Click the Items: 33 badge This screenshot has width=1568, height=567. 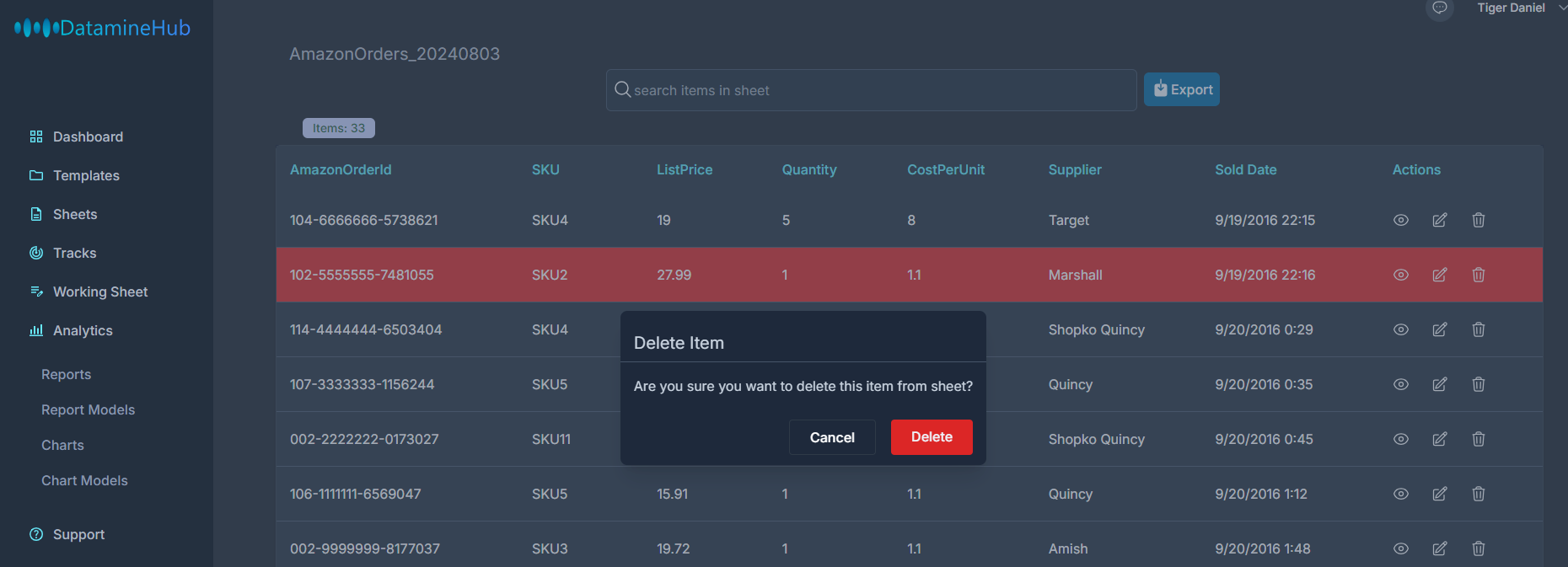[339, 128]
